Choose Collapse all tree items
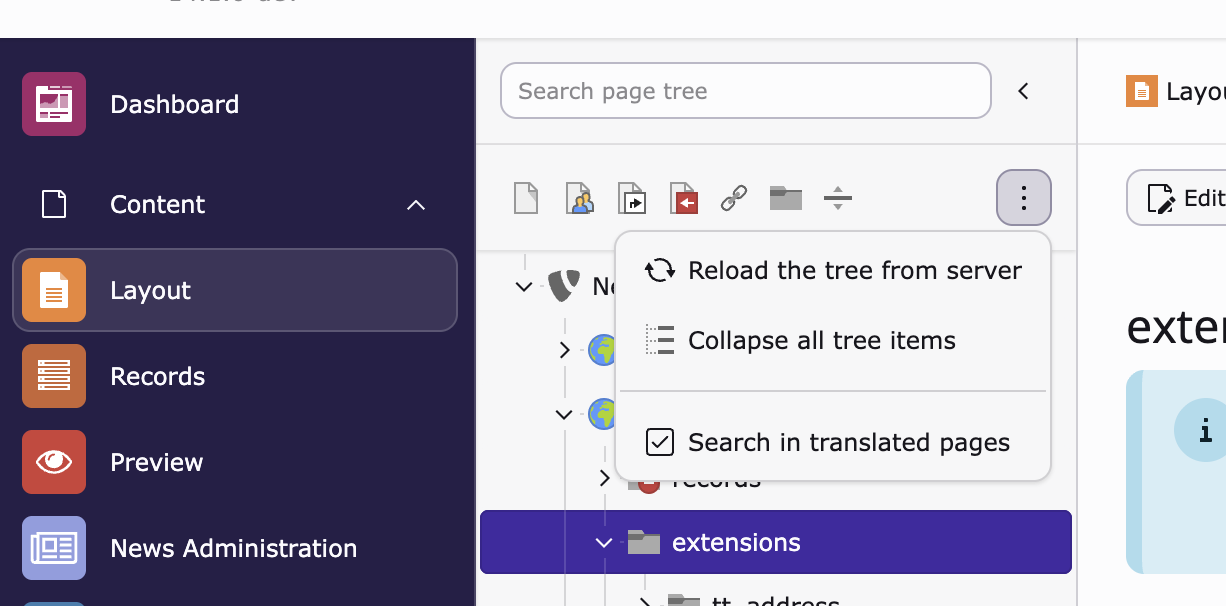Viewport: 1226px width, 606px height. click(821, 341)
